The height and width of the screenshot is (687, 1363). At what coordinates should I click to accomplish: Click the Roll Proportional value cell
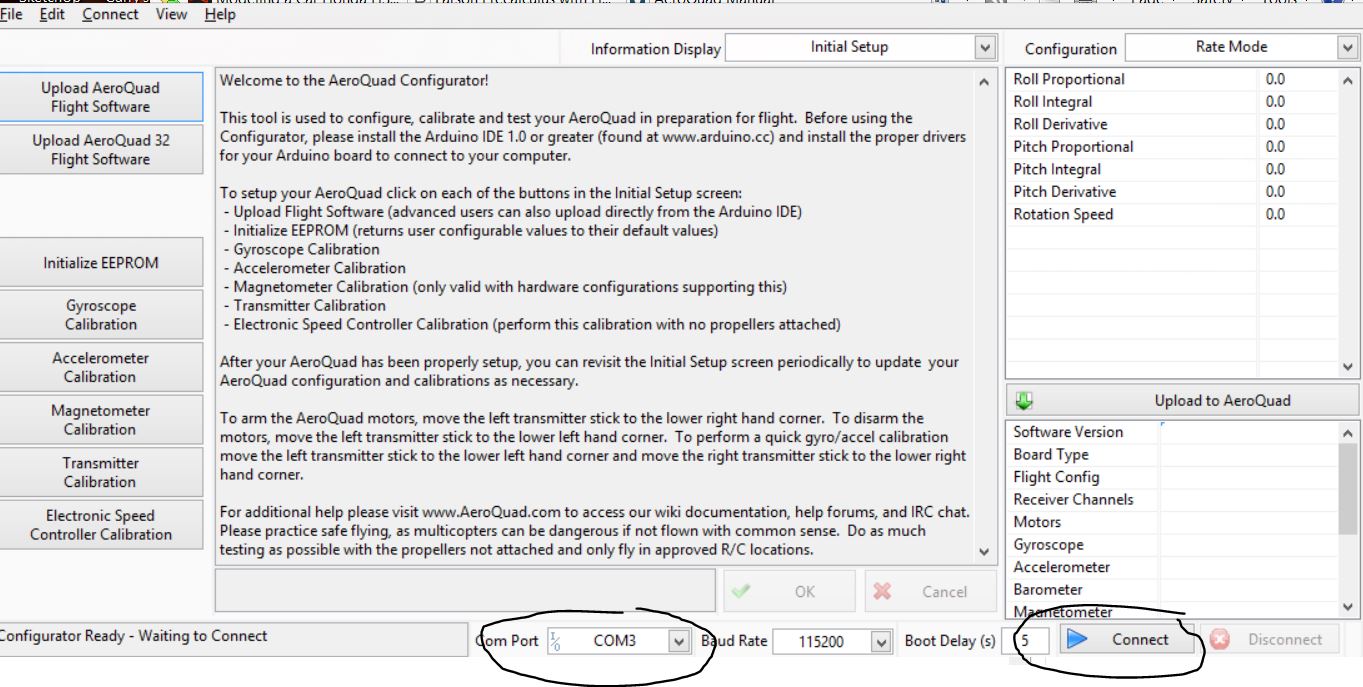[1298, 79]
